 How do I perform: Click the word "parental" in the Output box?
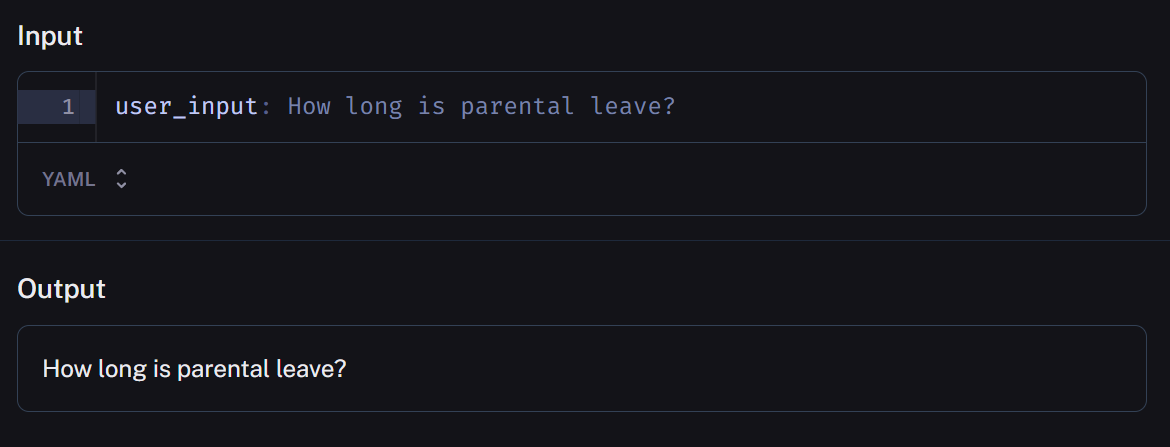coord(222,369)
